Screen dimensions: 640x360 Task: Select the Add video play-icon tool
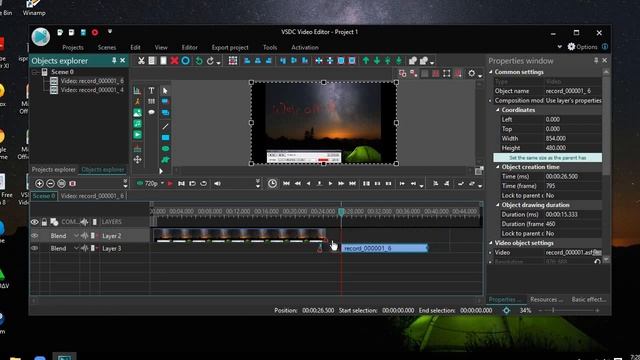[x=138, y=135]
